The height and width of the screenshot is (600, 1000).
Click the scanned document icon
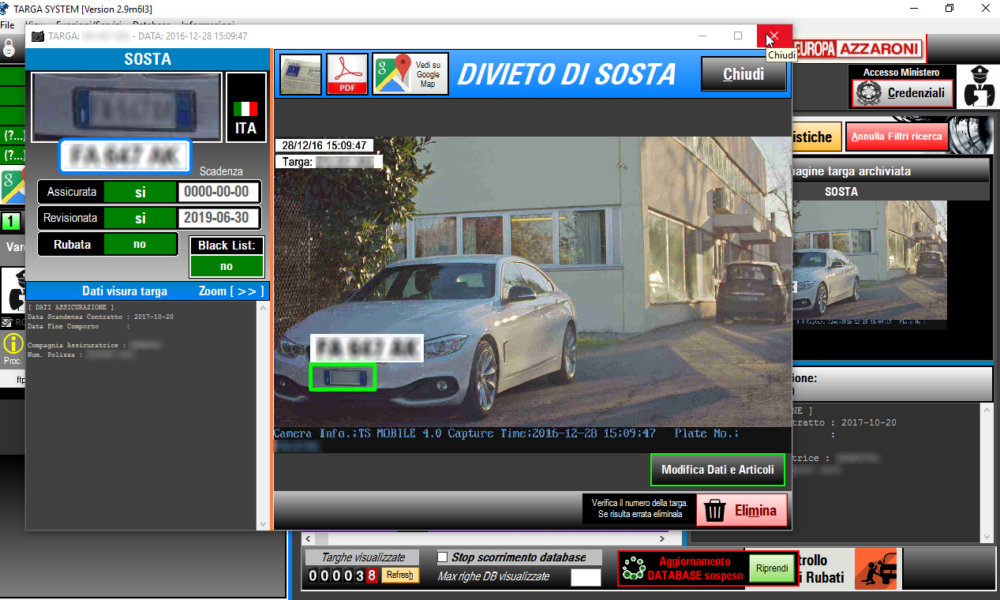coord(300,75)
